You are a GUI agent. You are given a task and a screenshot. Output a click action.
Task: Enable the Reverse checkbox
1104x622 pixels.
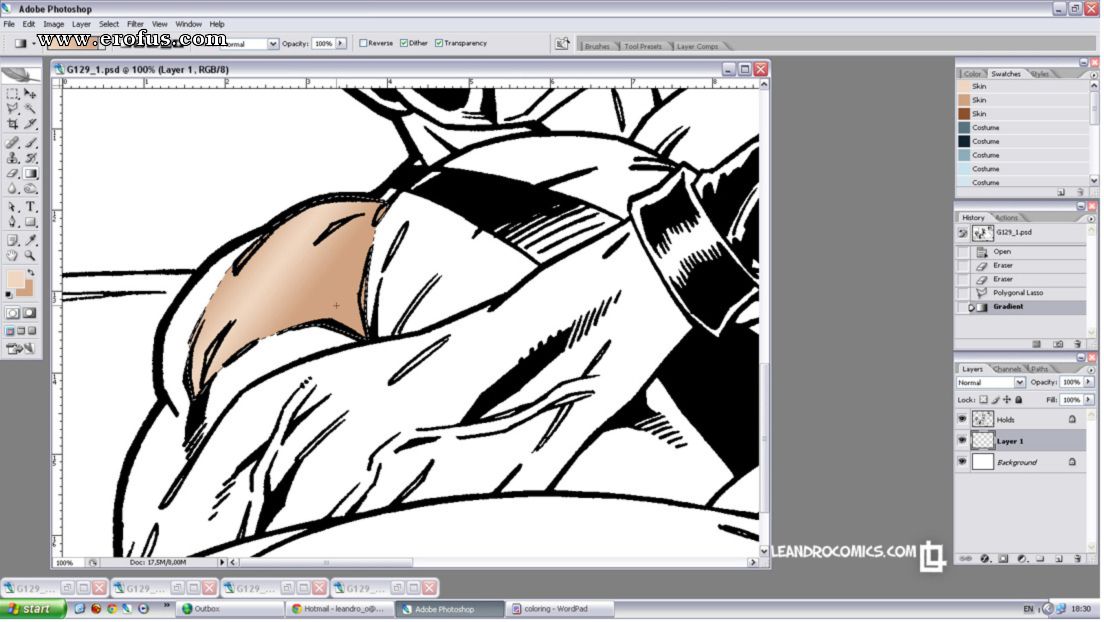point(363,43)
